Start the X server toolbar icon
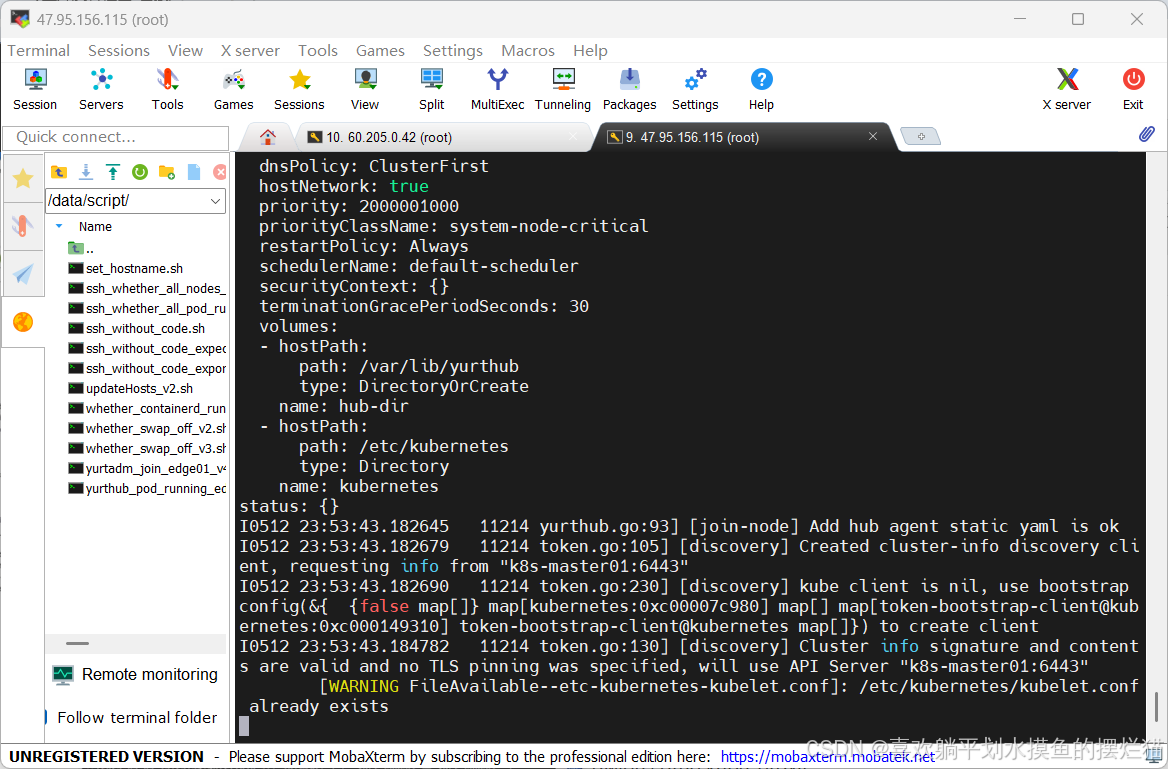Screen dimensions: 1168x769 [x=1067, y=89]
